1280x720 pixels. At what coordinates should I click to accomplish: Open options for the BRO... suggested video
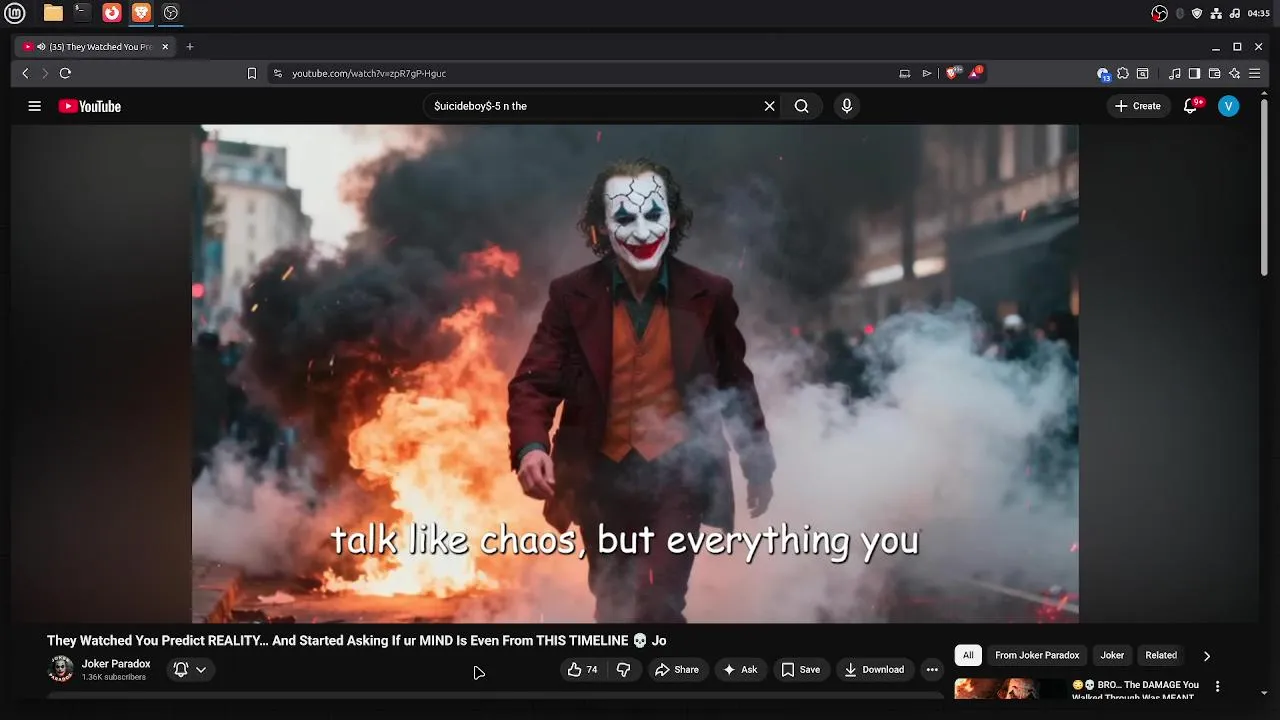click(1217, 687)
